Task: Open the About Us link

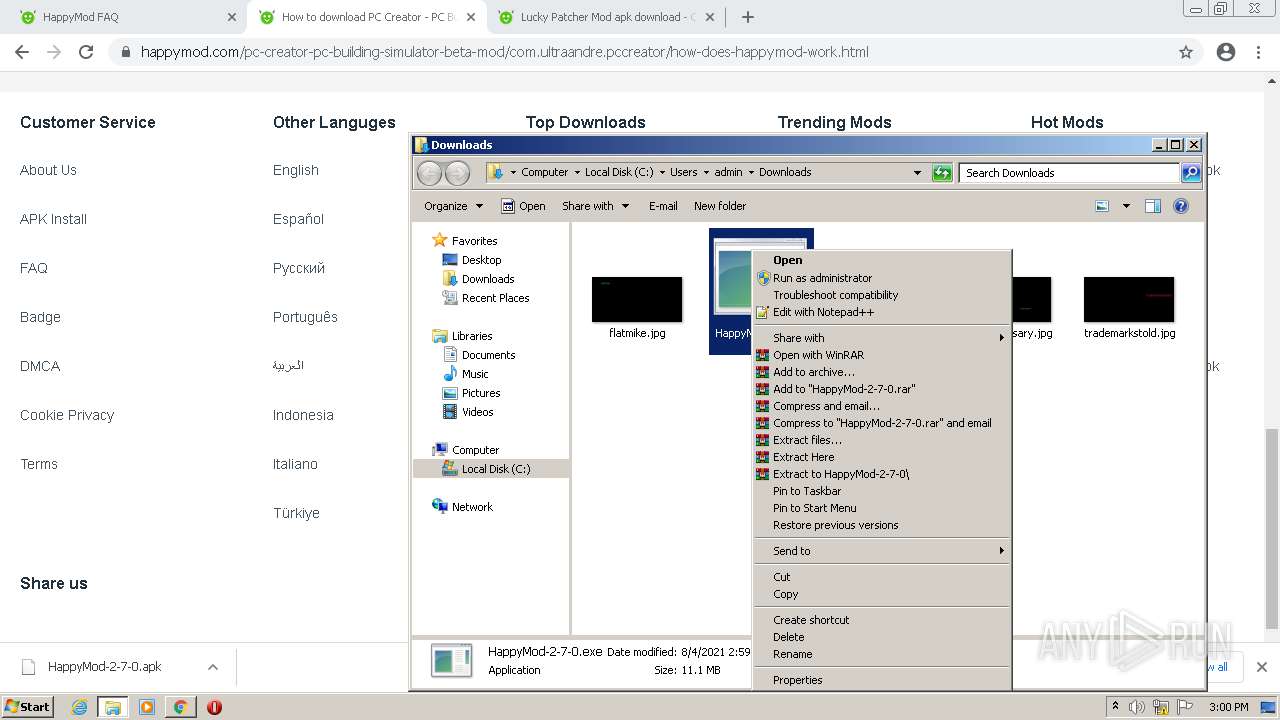Action: (x=48, y=170)
